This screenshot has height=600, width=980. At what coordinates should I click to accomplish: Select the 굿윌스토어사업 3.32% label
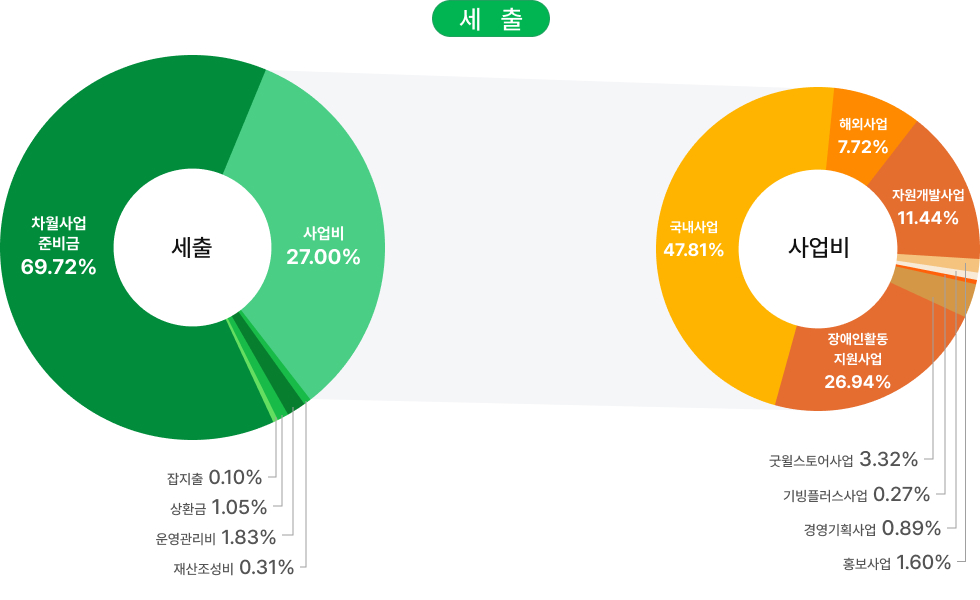click(843, 461)
